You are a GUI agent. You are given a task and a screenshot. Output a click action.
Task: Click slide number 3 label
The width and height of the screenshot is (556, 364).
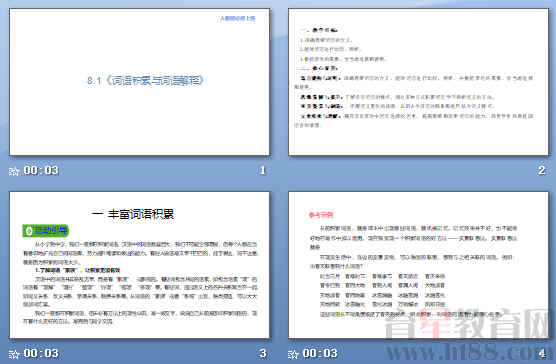click(x=262, y=353)
